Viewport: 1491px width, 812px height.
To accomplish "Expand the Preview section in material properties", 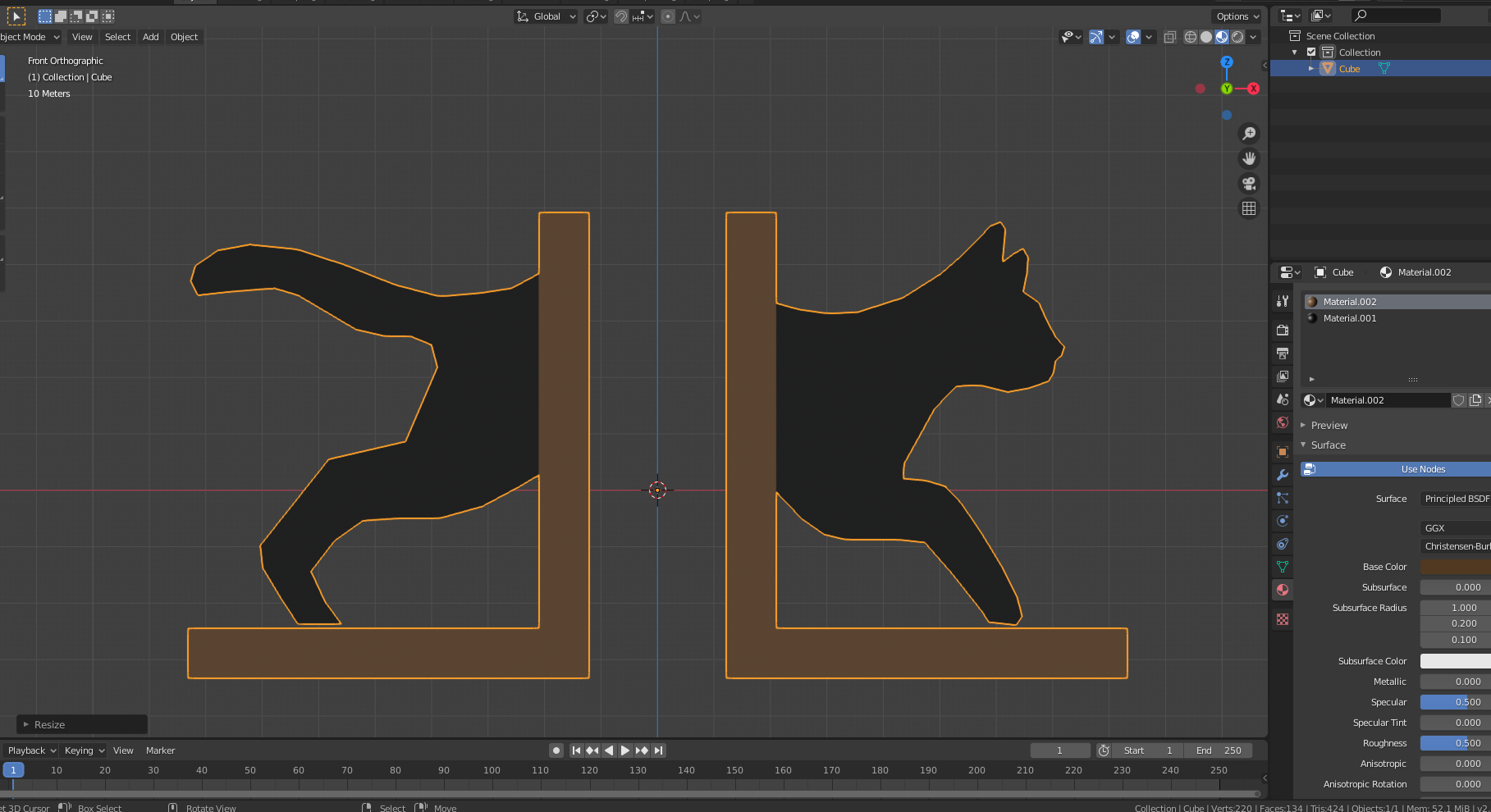I will (1324, 425).
